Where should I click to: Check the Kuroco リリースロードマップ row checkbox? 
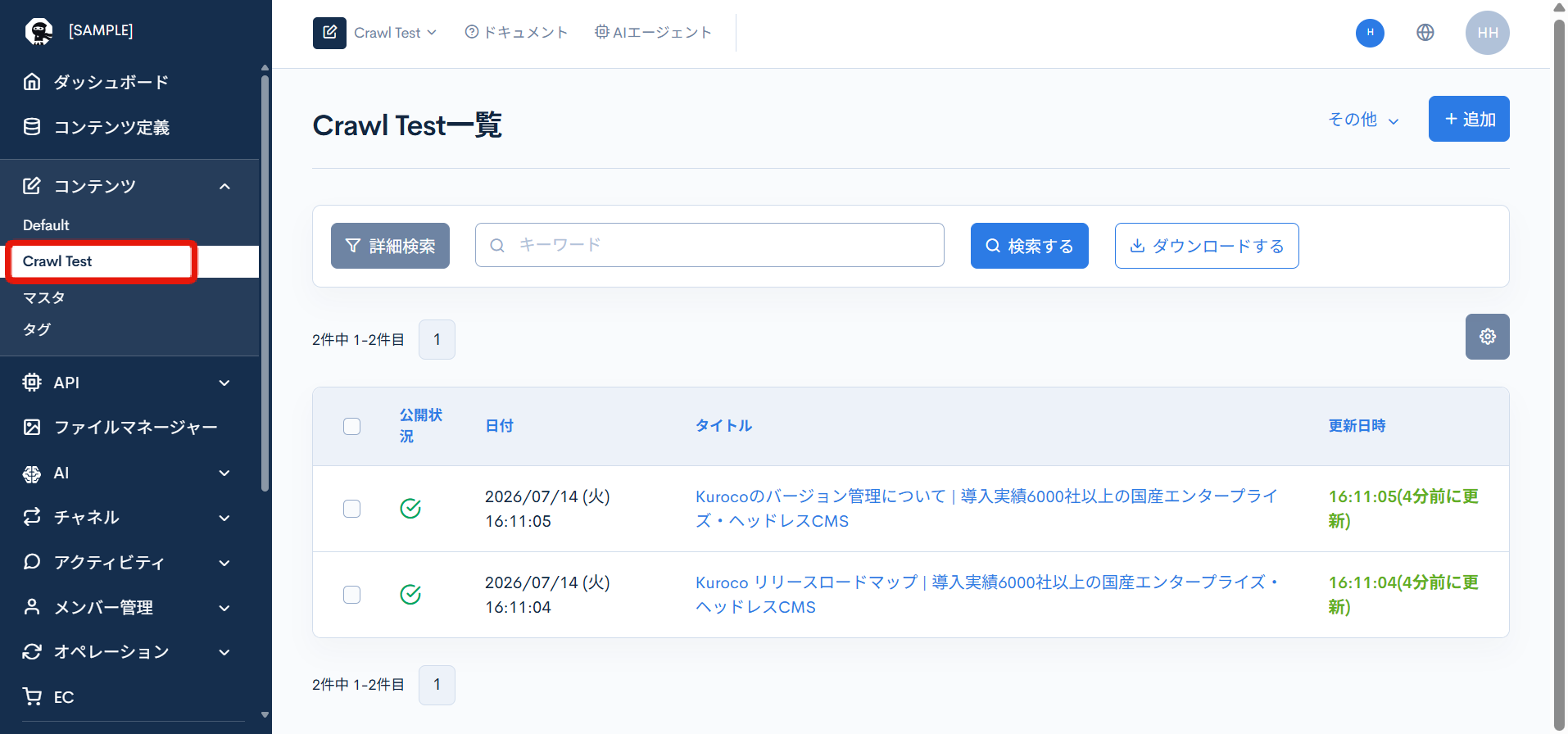[352, 595]
